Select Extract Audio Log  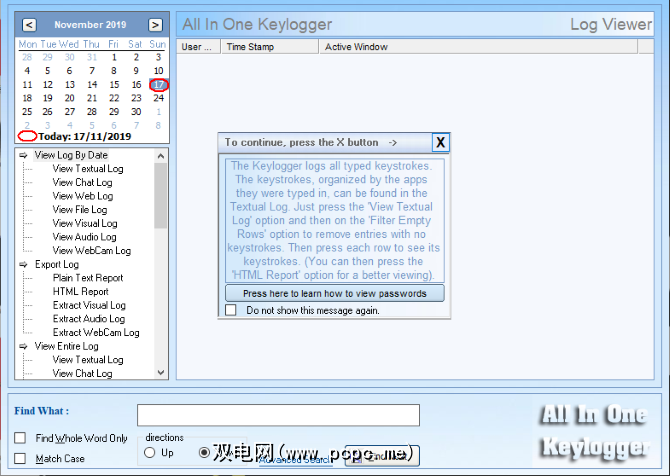pos(89,319)
